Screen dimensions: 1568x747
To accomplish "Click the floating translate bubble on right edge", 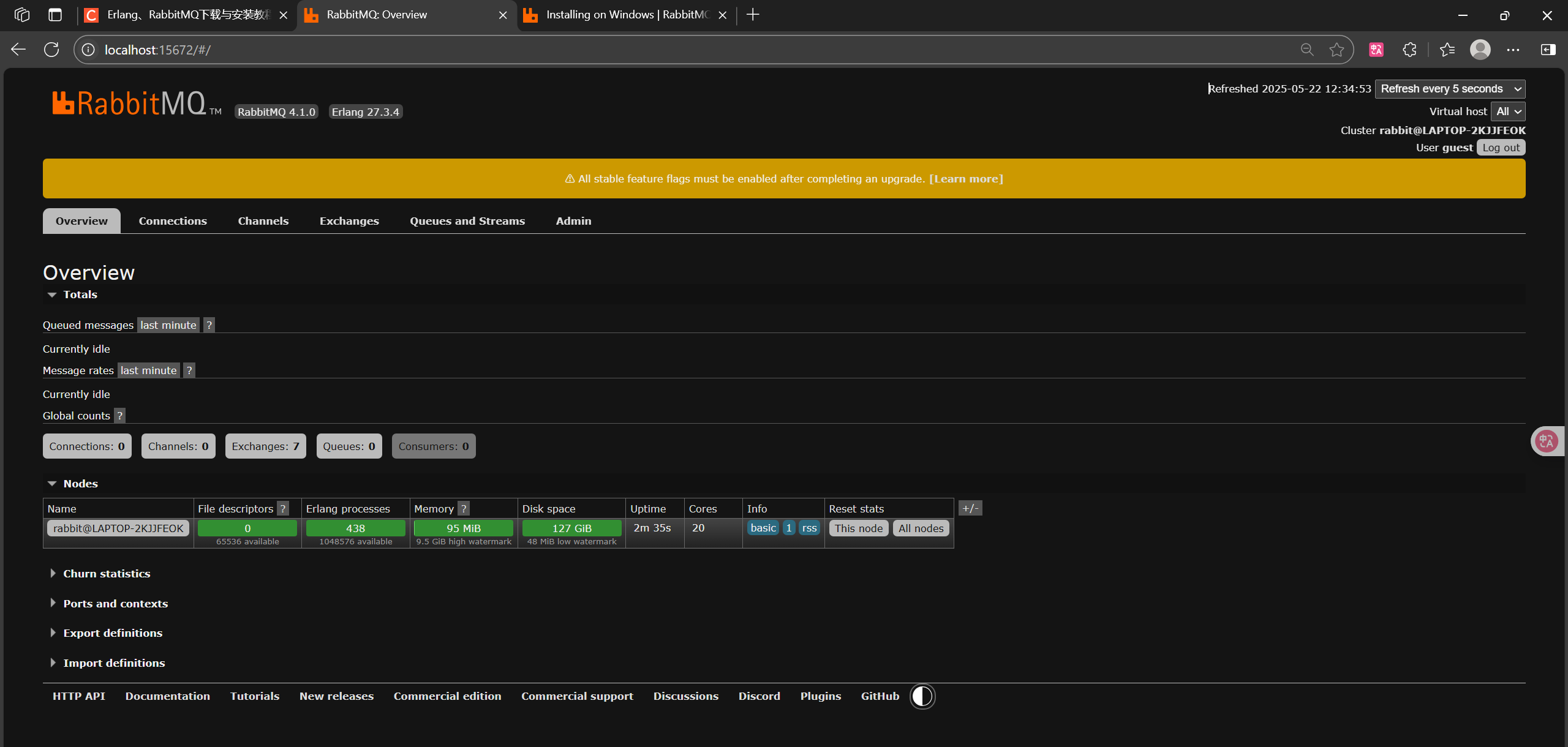I will coord(1547,441).
